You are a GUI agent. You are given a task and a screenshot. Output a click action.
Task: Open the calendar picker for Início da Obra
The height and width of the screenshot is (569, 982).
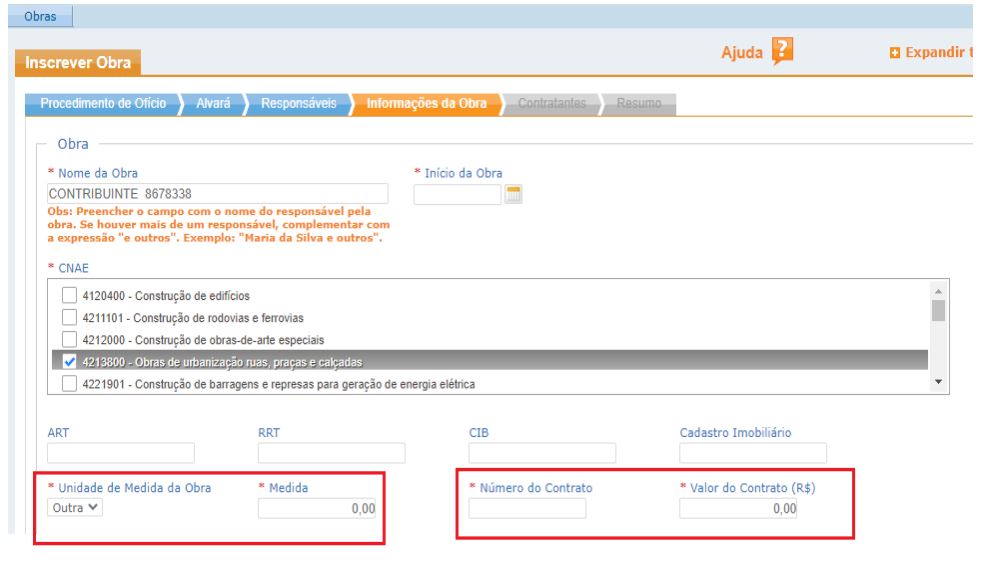click(514, 195)
